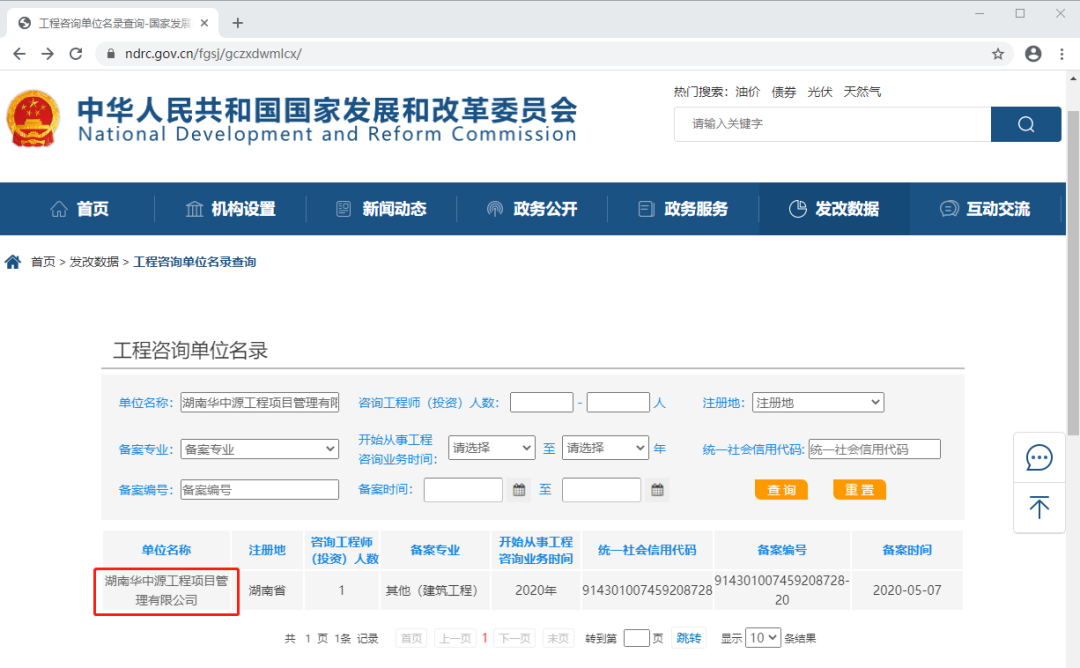Click the hot search term 光伏
Viewport: 1080px width, 668px height.
coord(820,92)
